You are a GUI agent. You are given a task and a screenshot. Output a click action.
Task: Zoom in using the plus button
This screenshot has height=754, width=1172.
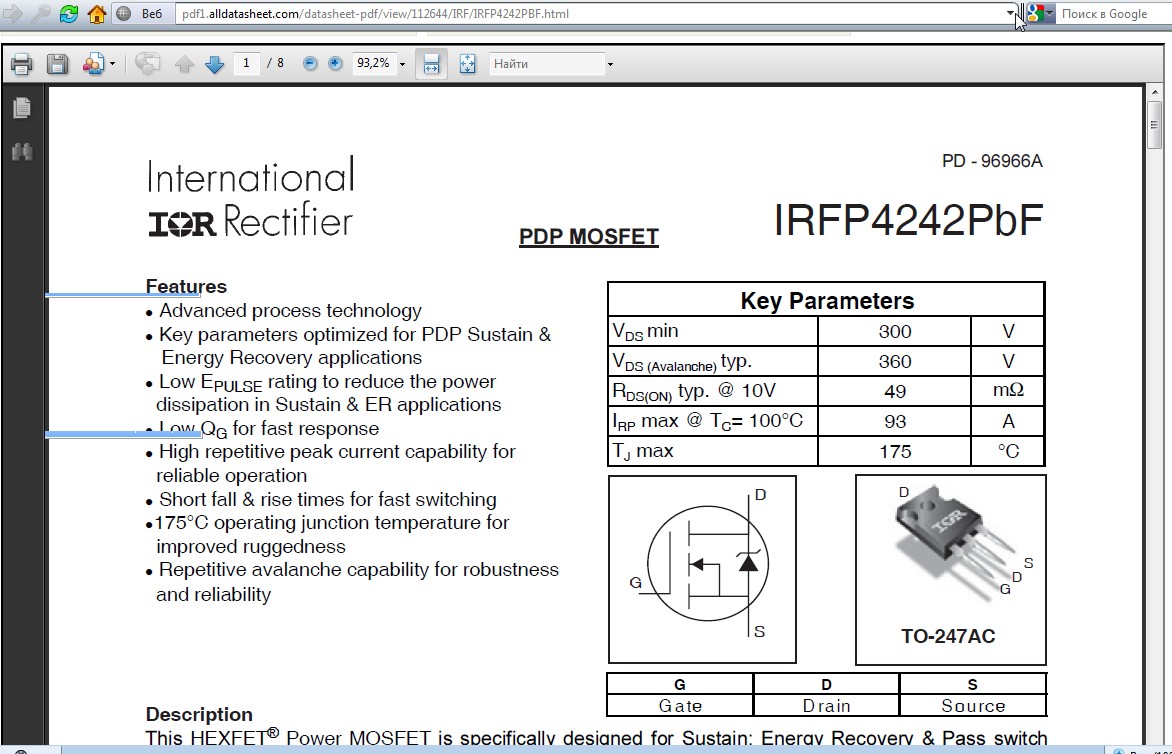point(335,63)
